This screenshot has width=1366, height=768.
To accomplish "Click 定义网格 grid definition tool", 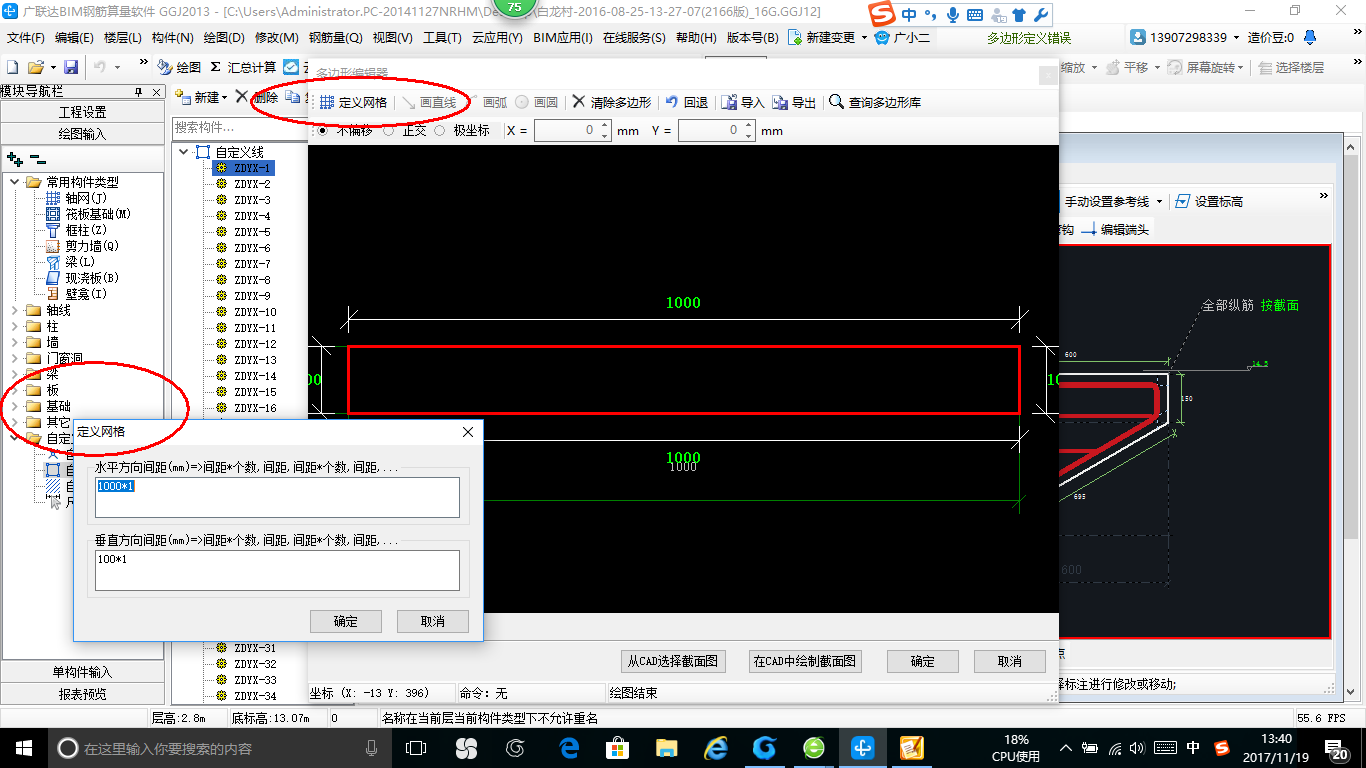I will (353, 102).
